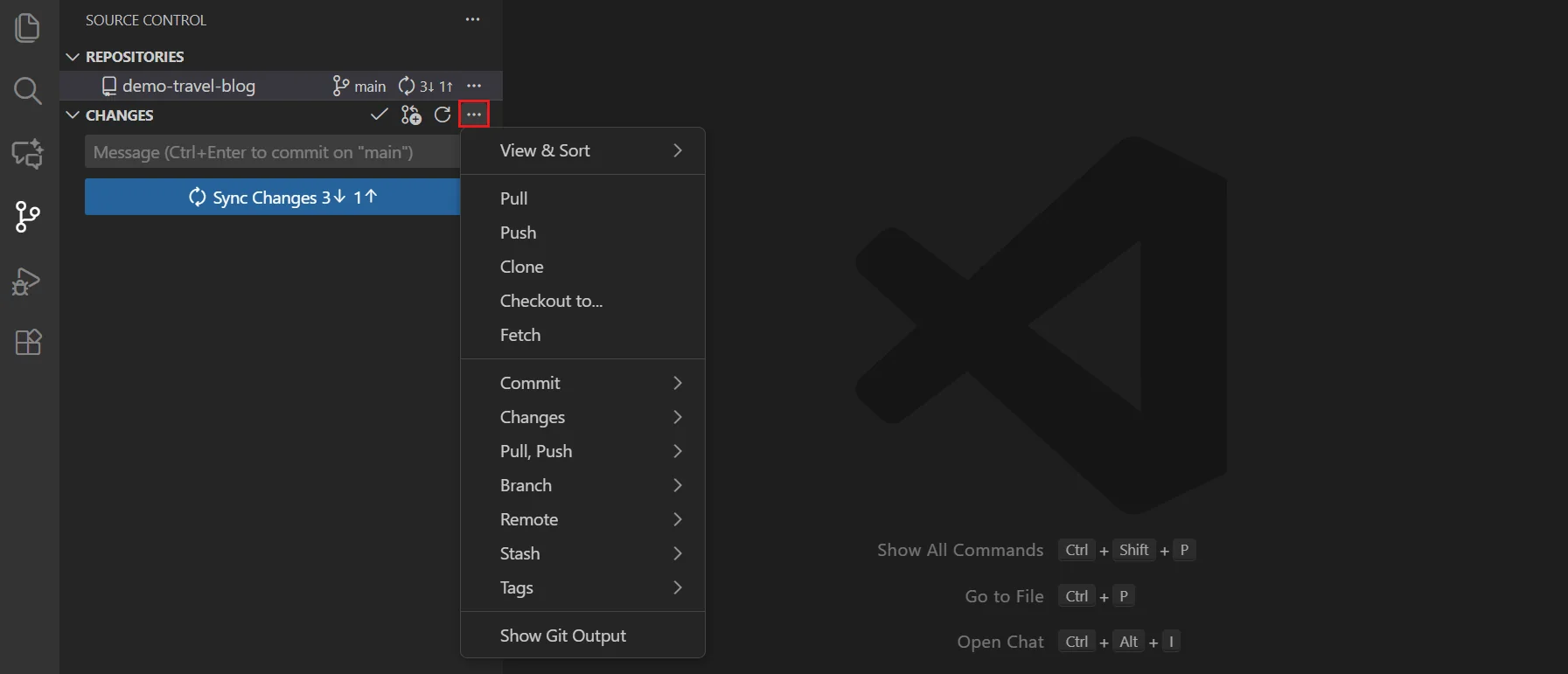Expand the Branch submenu

(x=582, y=485)
